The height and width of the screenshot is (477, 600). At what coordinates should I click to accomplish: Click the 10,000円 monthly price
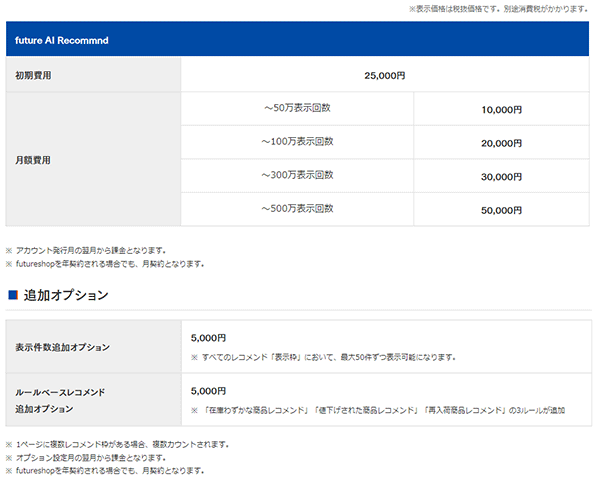tap(502, 110)
